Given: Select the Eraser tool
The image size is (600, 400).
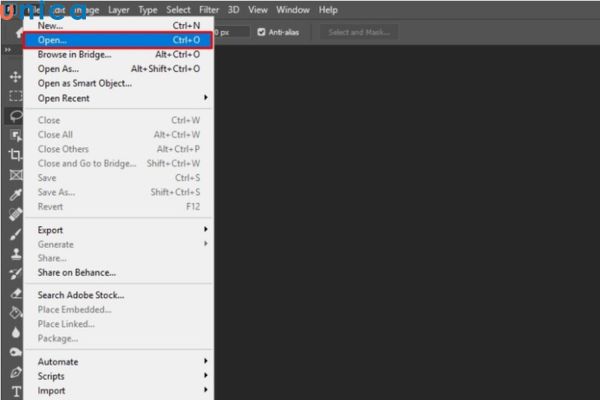Looking at the screenshot, I should pos(15,294).
